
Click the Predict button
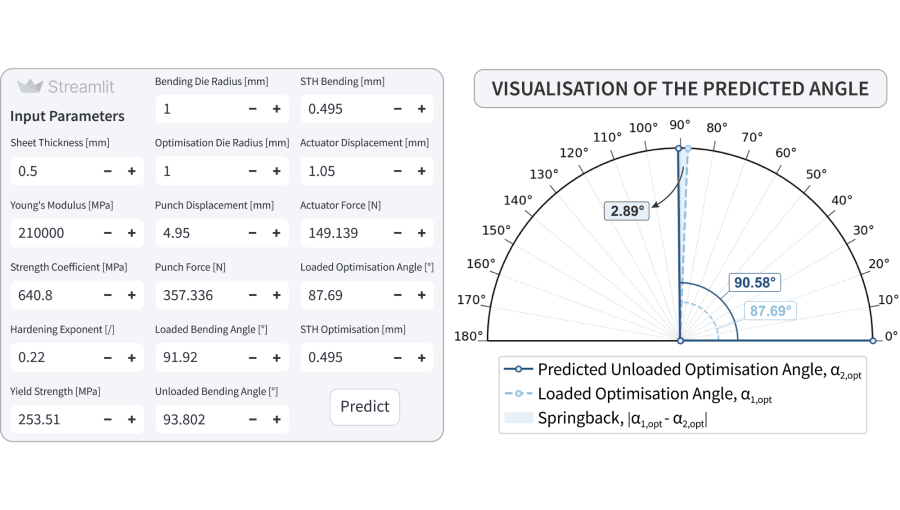tap(364, 407)
